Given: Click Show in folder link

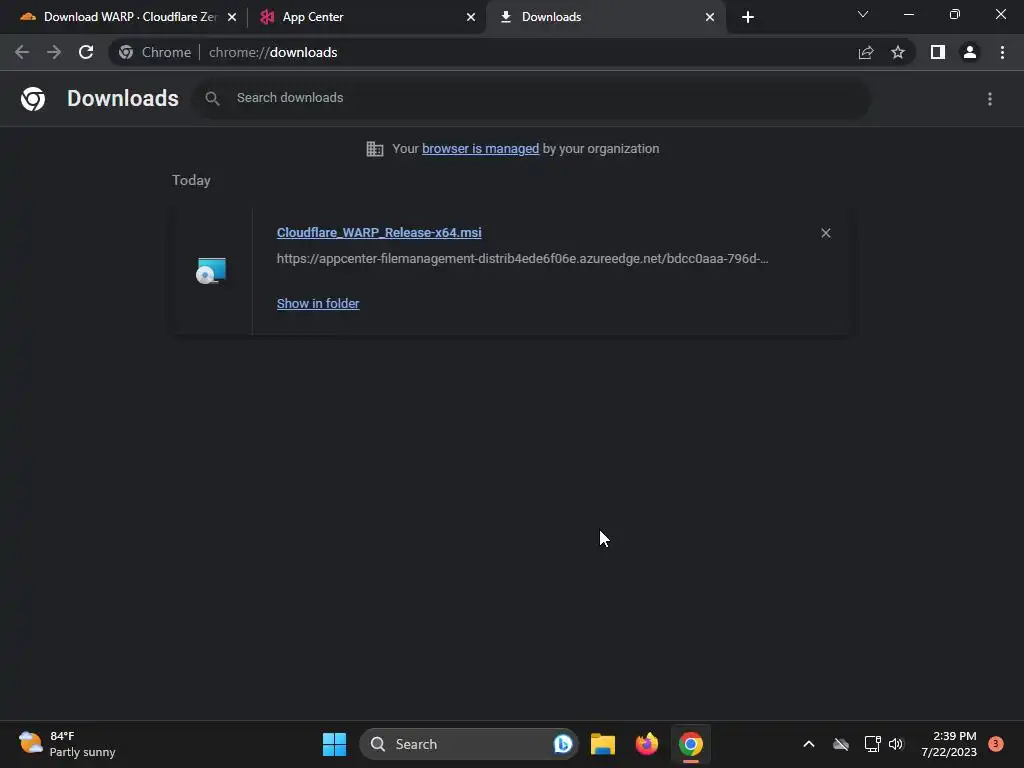Looking at the screenshot, I should [318, 304].
